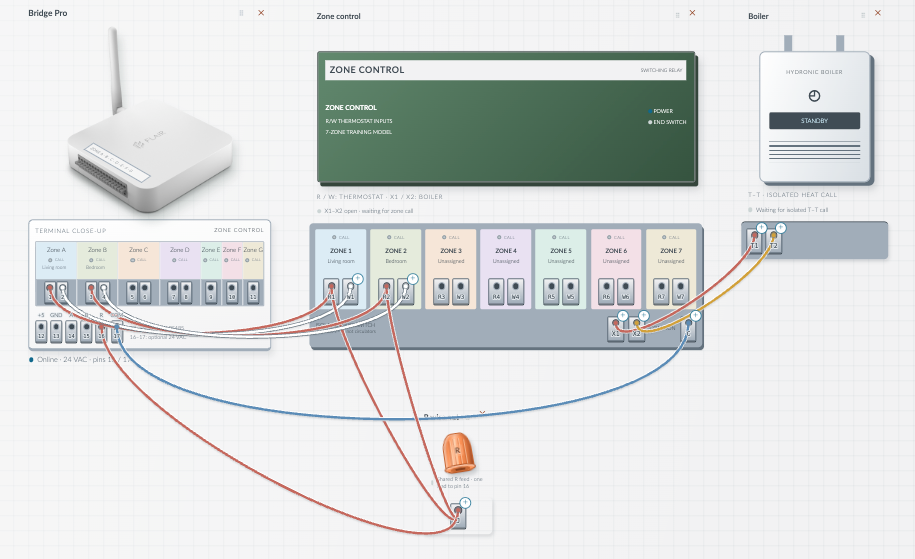This screenshot has width=915, height=559.
Task: Select Zone control terminal W3
Action: 460,290
